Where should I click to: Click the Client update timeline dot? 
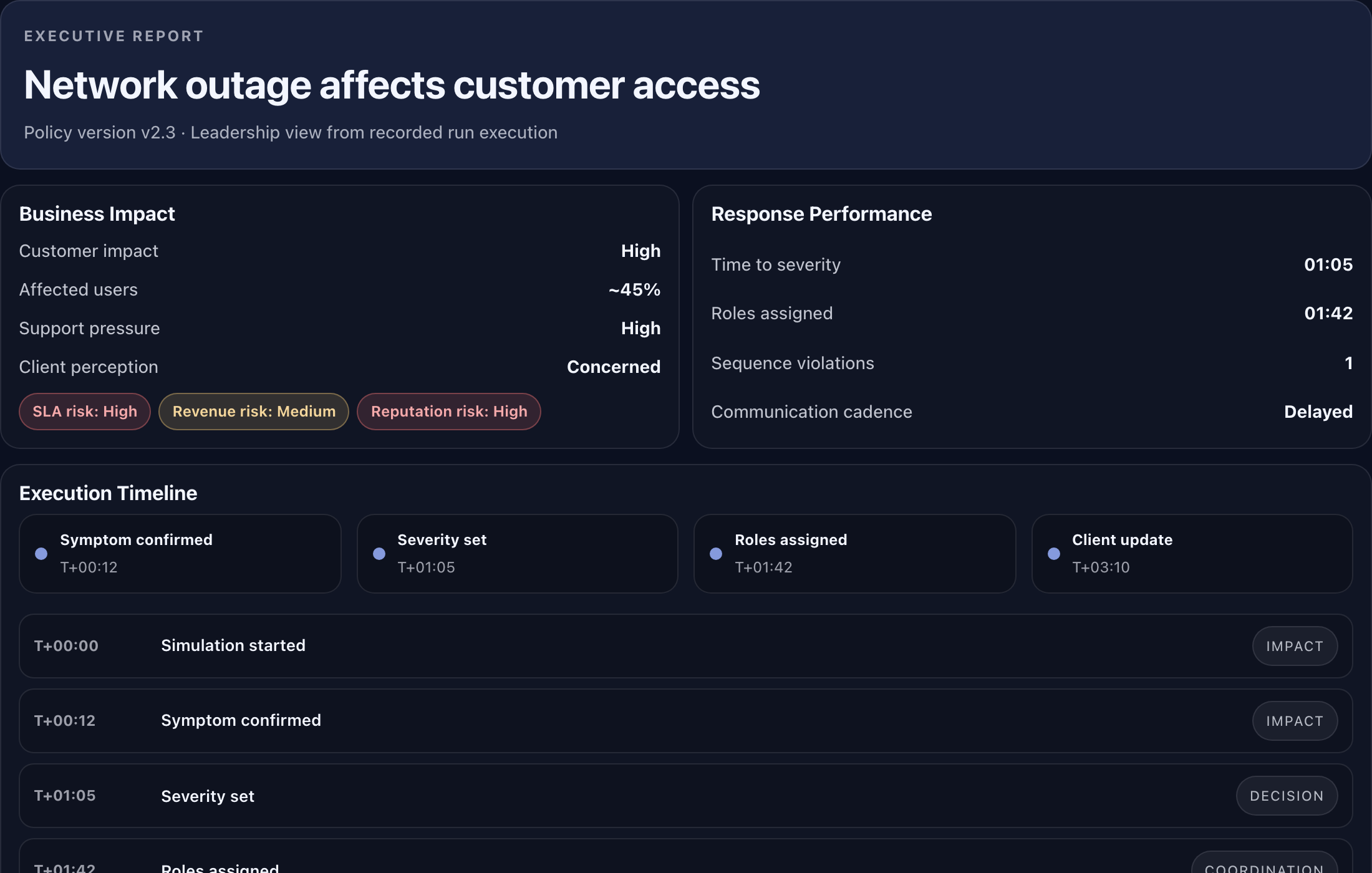tap(1054, 554)
